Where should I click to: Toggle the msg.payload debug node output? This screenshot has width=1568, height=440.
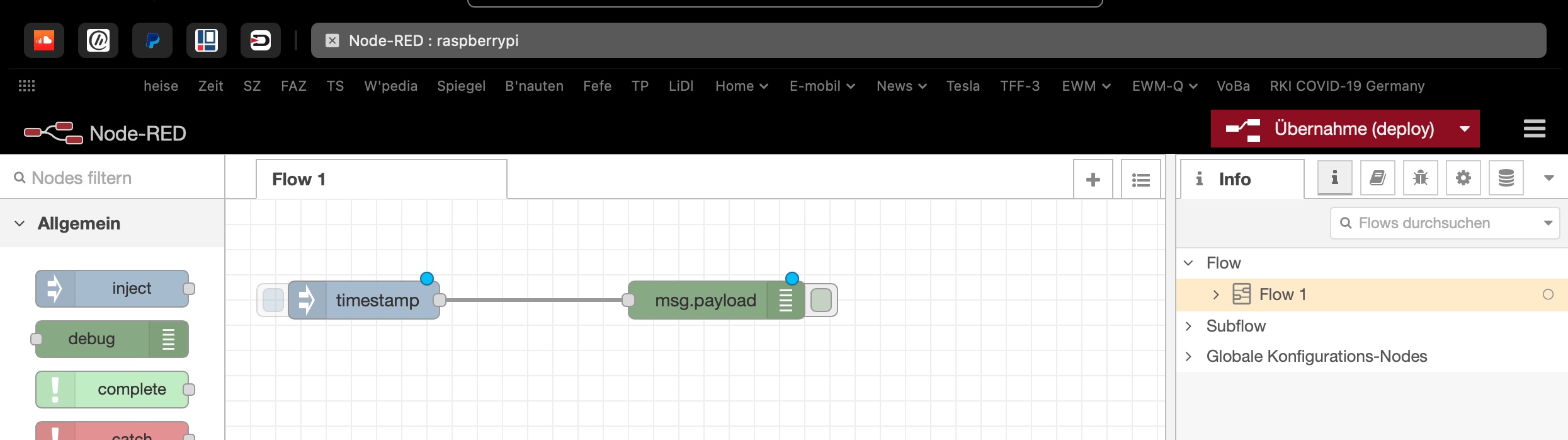click(x=821, y=300)
